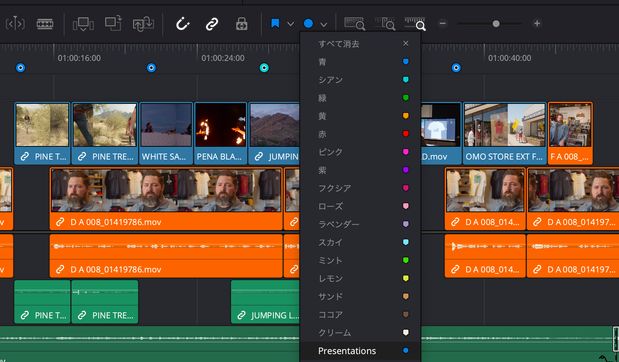Click blue marker between 01:00:16:00 and 01:00:24:00
619x362 pixels.
pos(151,68)
